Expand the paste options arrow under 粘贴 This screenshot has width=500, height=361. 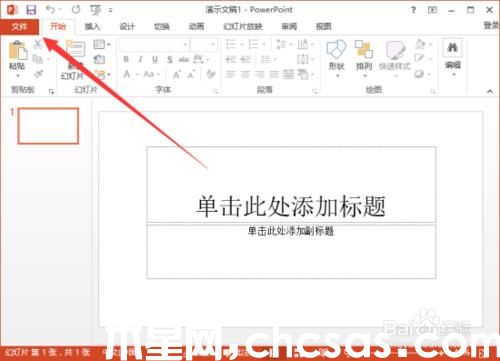click(18, 76)
